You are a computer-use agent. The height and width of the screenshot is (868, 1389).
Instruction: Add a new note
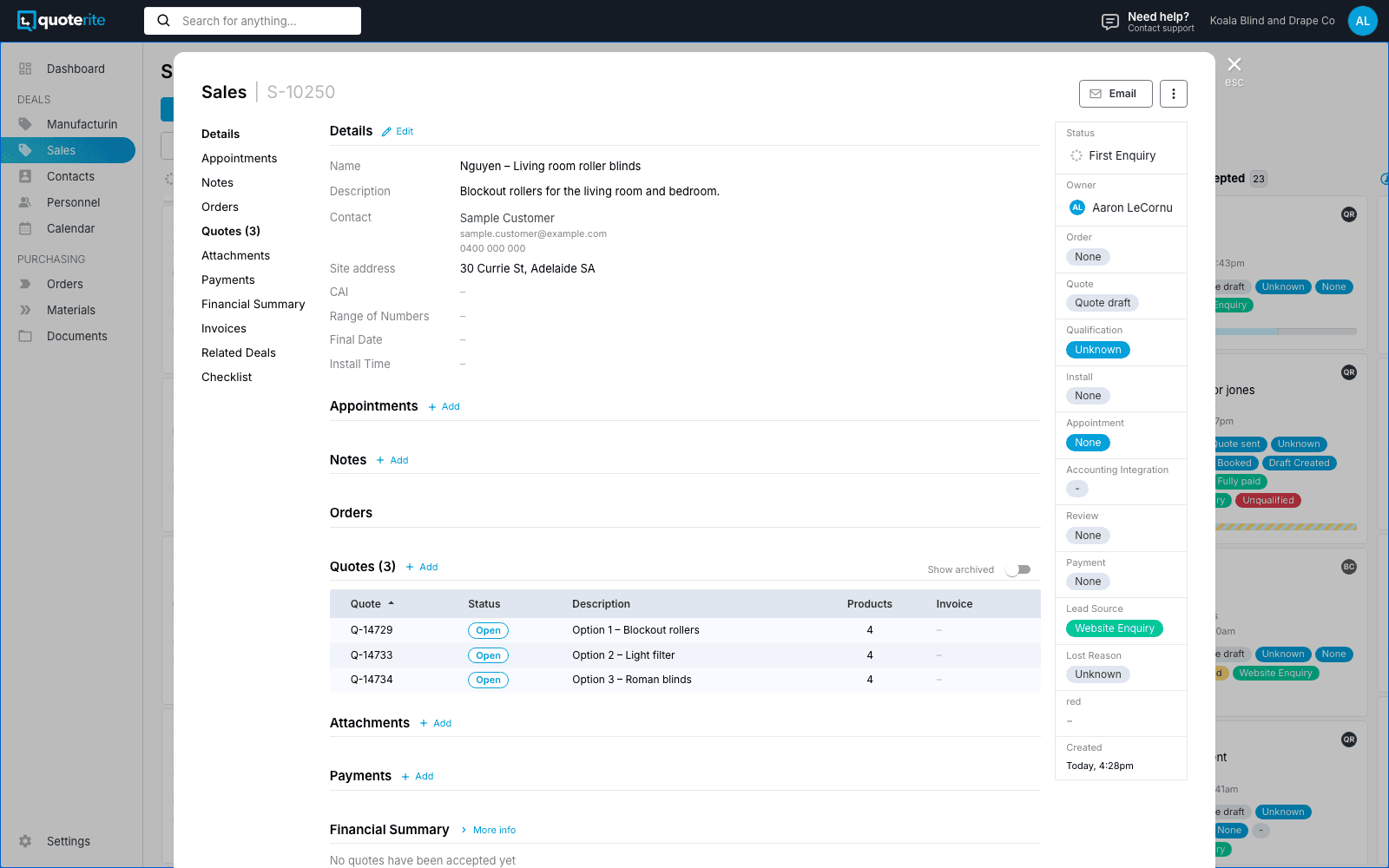pyautogui.click(x=392, y=461)
